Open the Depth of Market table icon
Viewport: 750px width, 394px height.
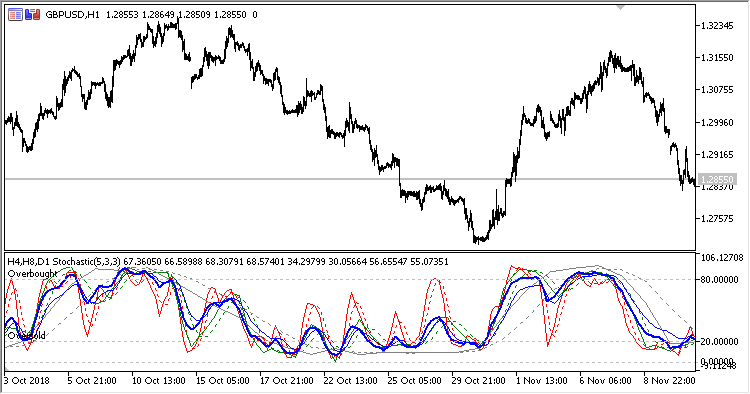[x=15, y=15]
